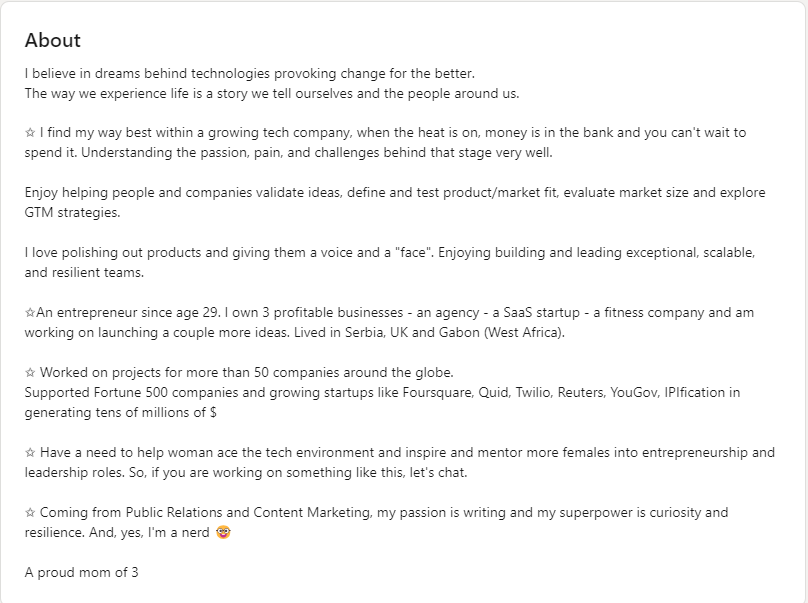Click the star before "Have a need to help"
The image size is (808, 603).
click(30, 453)
